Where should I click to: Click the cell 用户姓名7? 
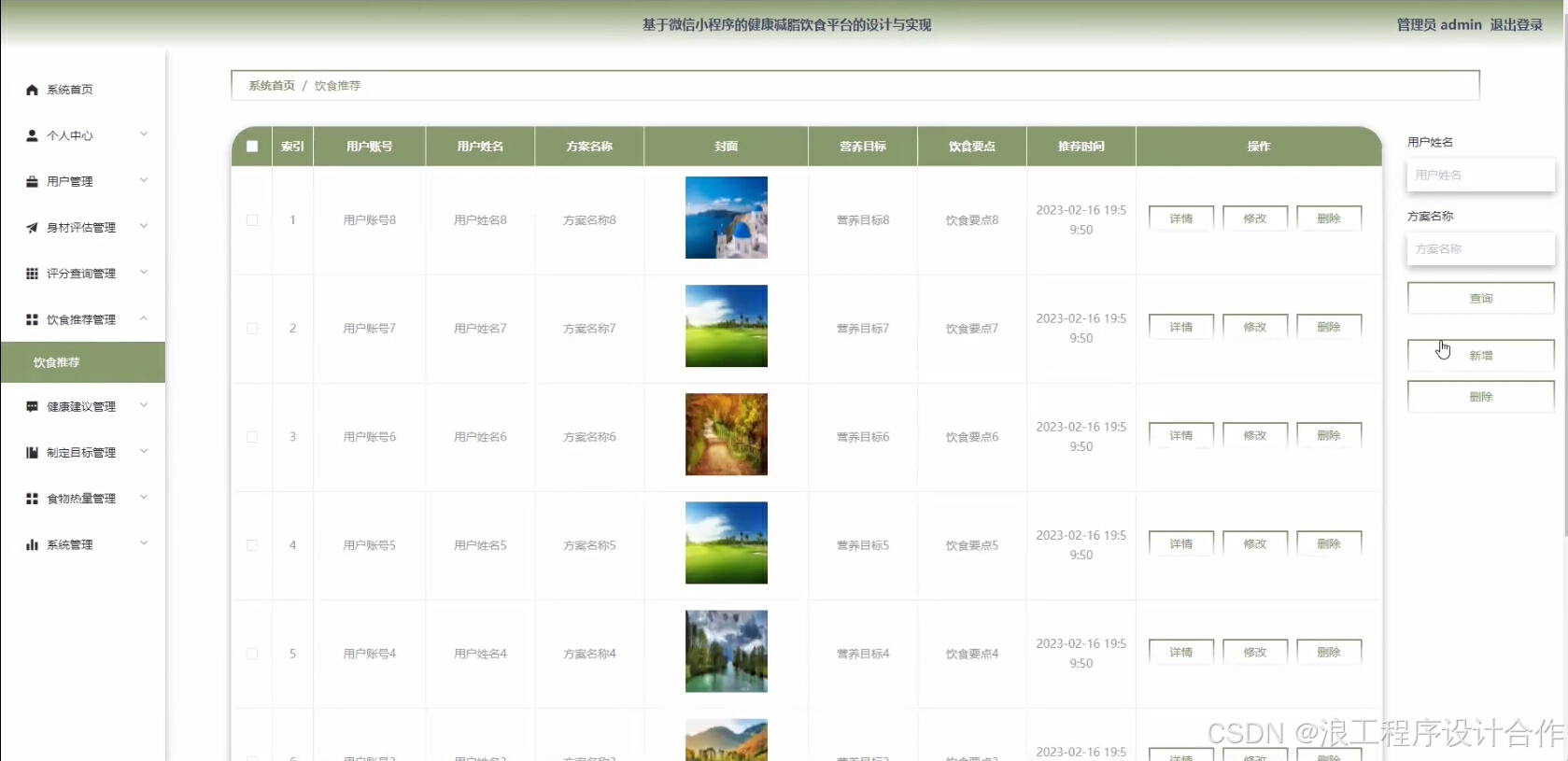(480, 329)
